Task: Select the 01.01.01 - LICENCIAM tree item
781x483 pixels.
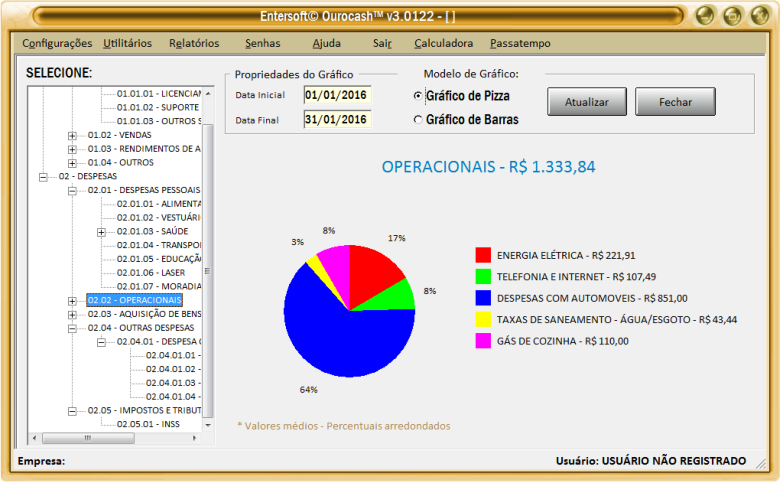Action: 159,94
